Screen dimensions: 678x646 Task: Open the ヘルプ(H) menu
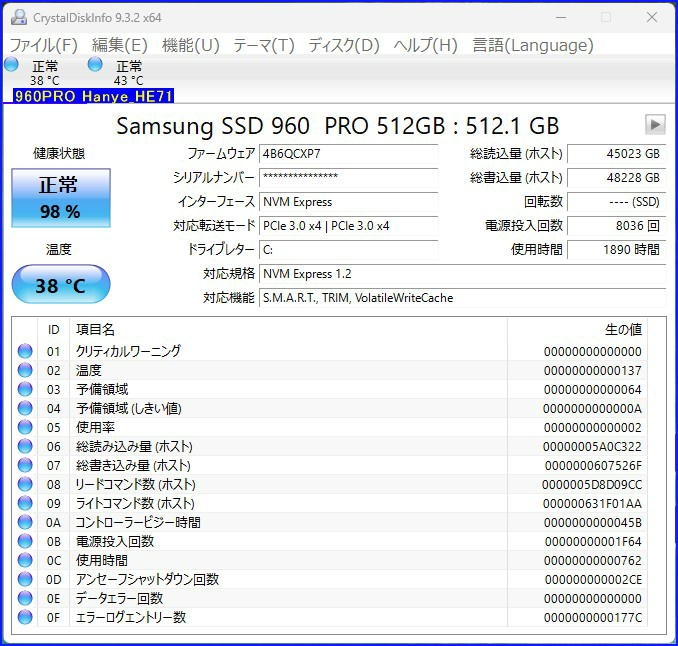click(x=425, y=45)
